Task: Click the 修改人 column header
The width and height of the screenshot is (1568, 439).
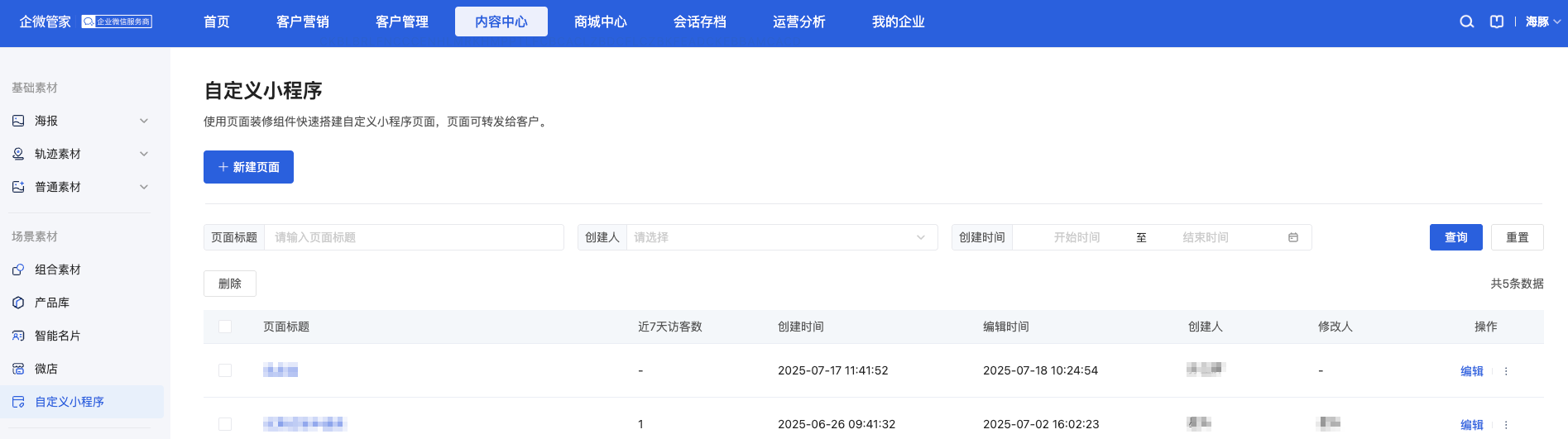Action: pos(1335,327)
